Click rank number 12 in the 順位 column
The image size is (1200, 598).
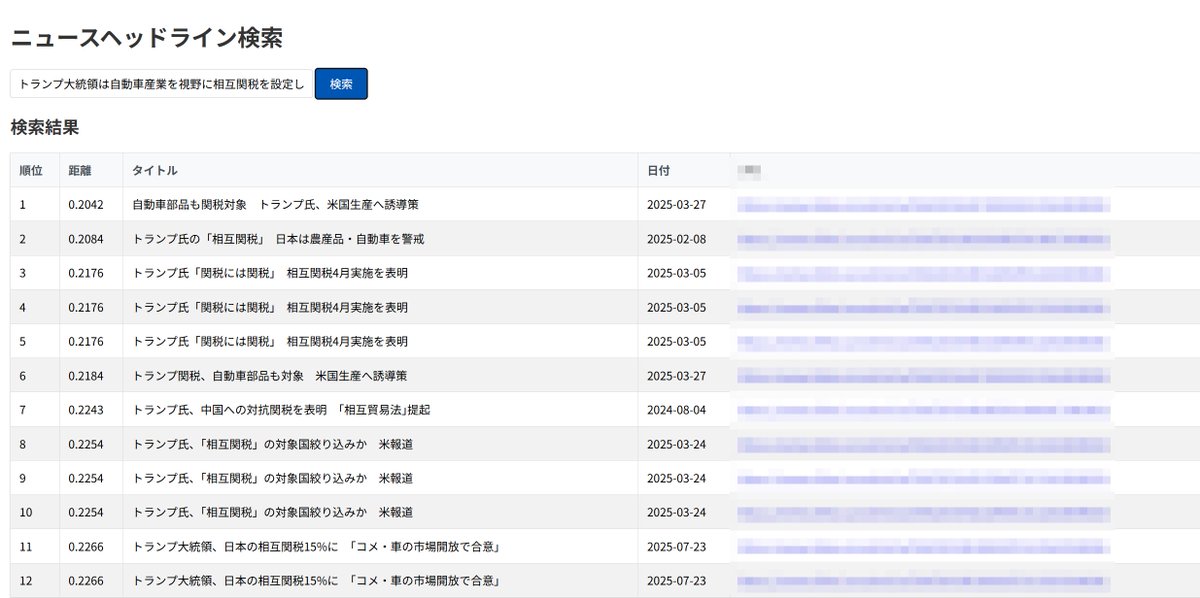(x=26, y=580)
